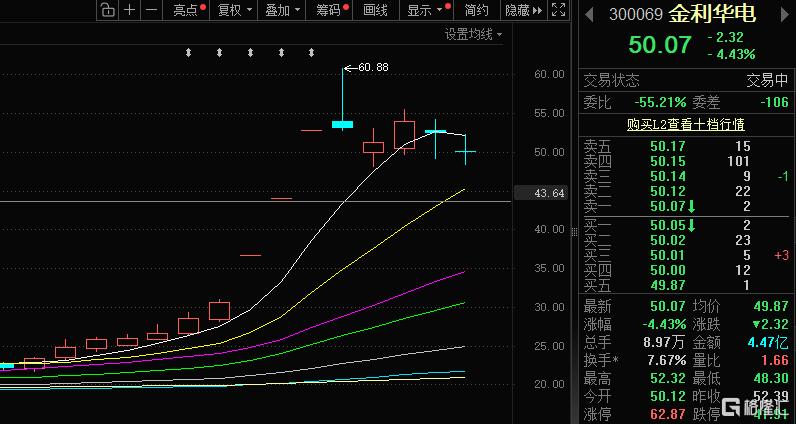
Task: Select 卖五 price 50.17
Action: click(668, 146)
